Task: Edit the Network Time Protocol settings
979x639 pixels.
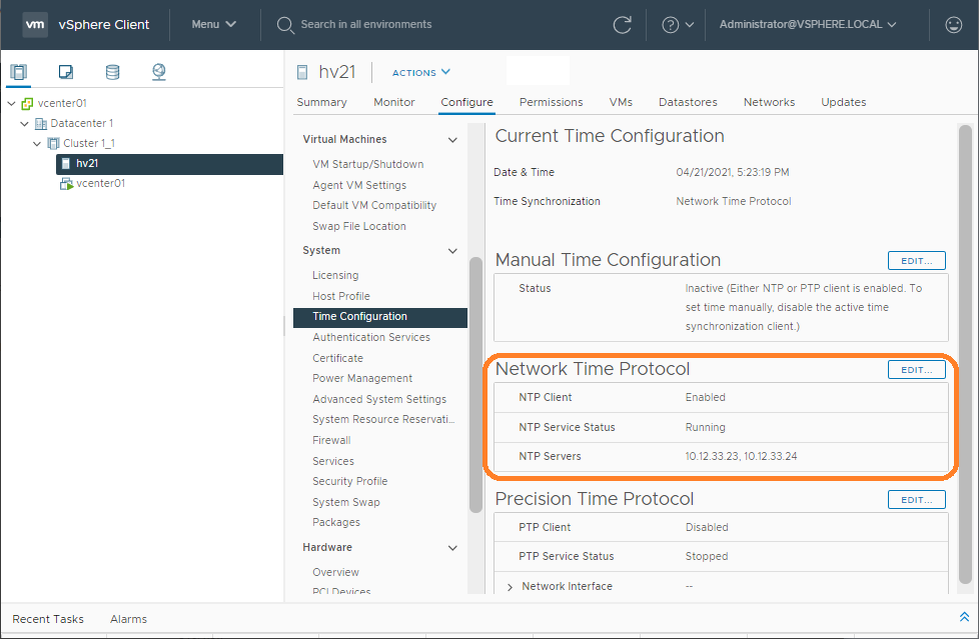Action: (x=917, y=369)
